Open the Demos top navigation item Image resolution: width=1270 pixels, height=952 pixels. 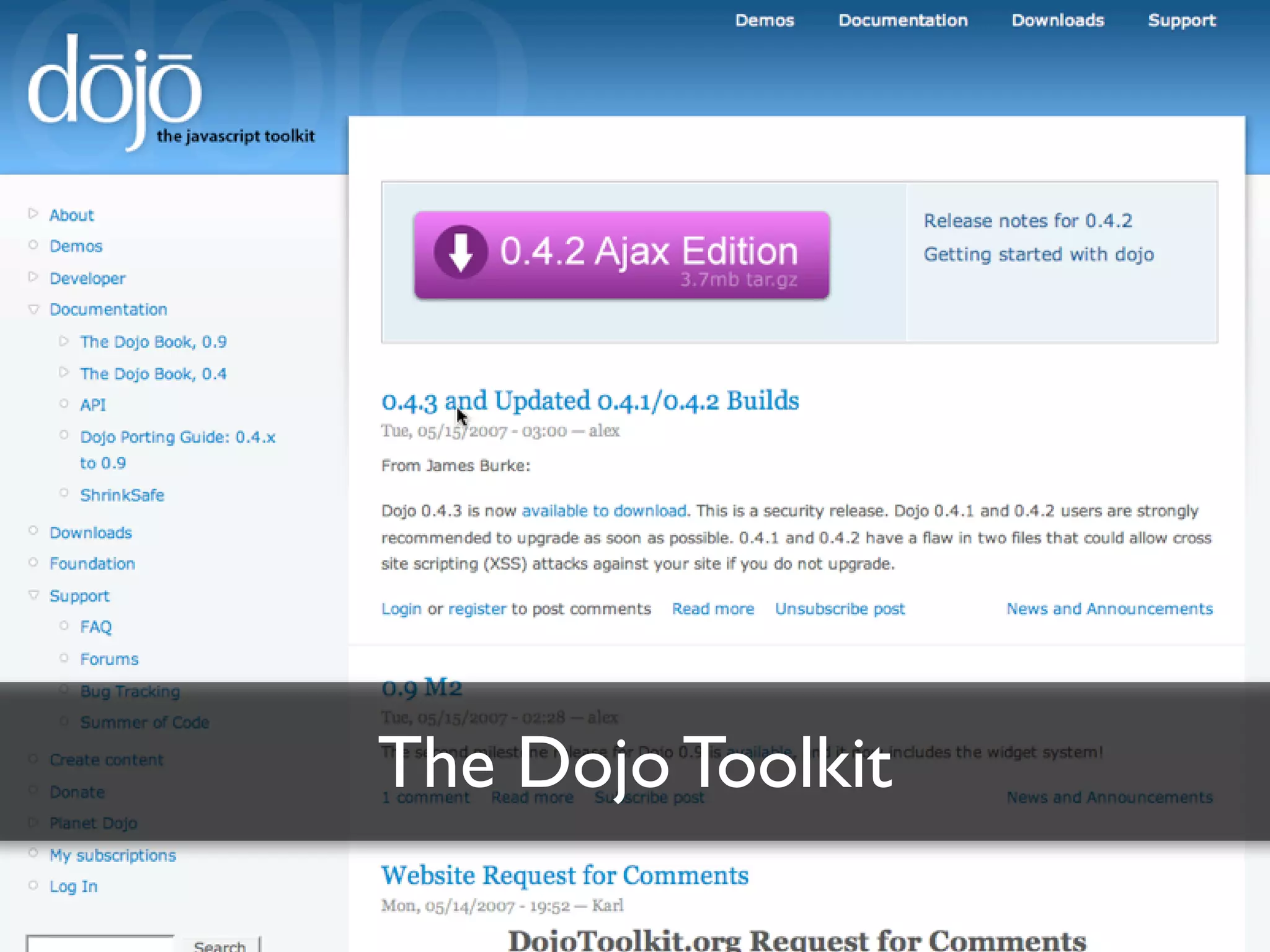(x=764, y=20)
